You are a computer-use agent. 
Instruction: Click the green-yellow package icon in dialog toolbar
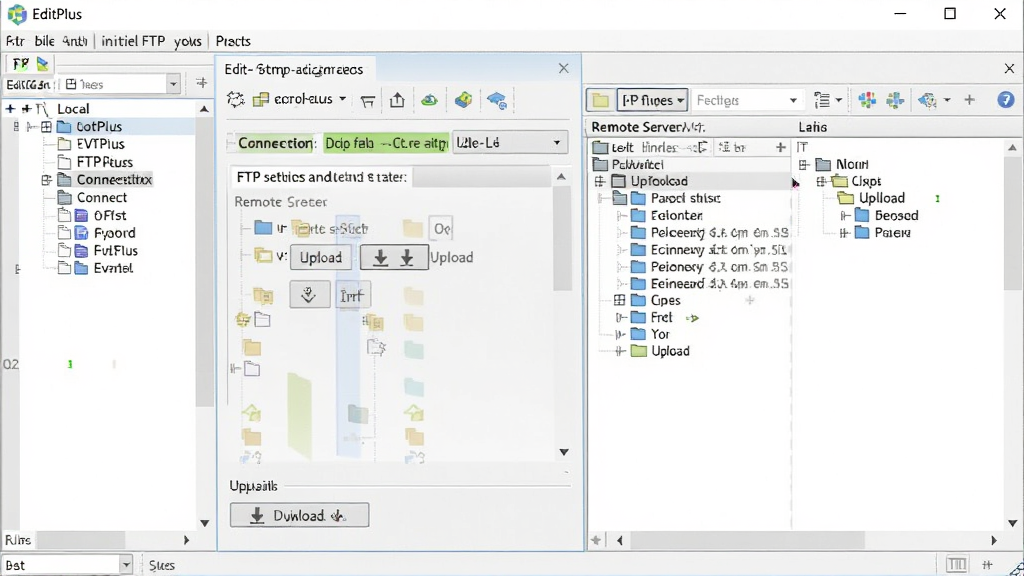tap(464, 99)
